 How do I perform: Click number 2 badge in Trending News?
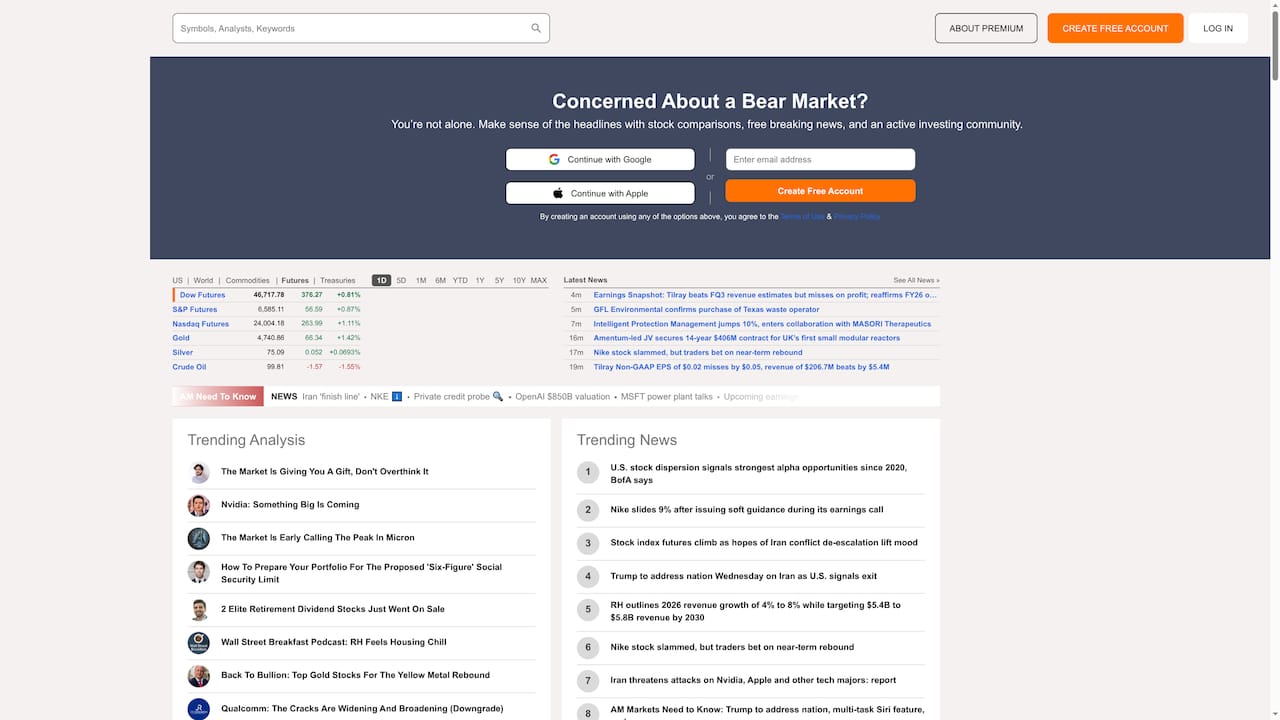(588, 510)
